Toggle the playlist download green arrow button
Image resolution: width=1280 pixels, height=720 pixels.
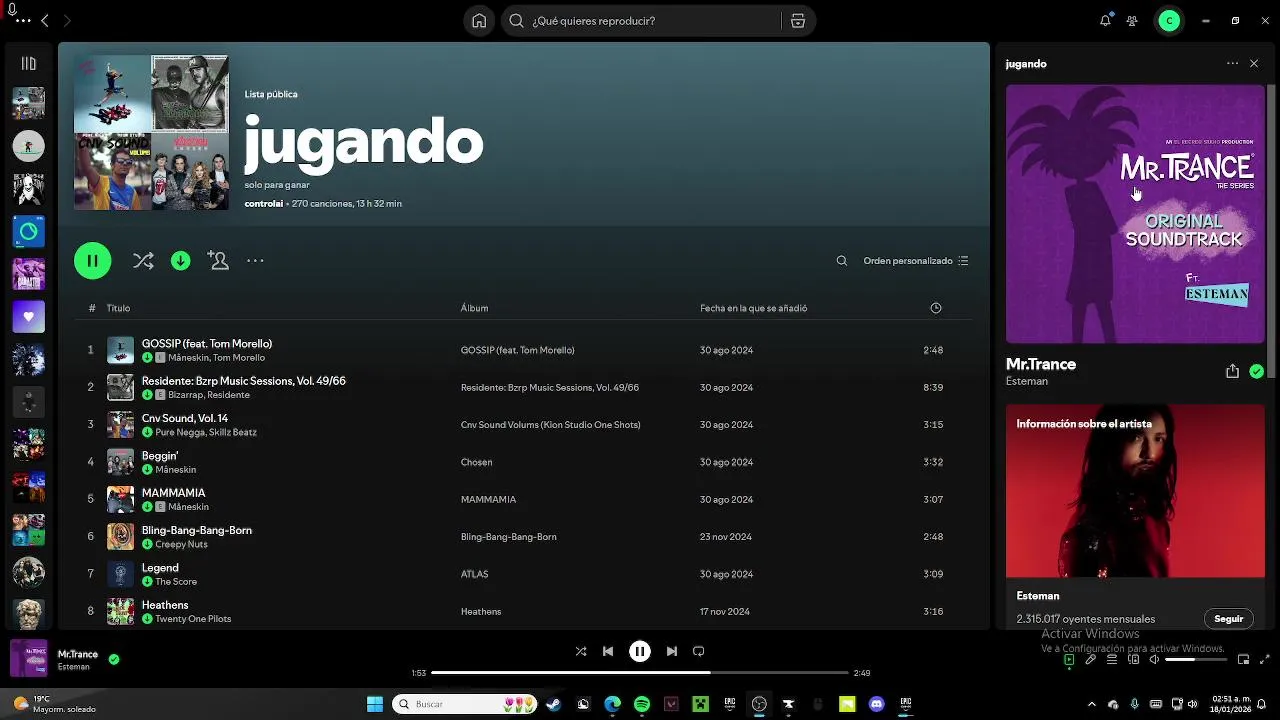(x=181, y=261)
